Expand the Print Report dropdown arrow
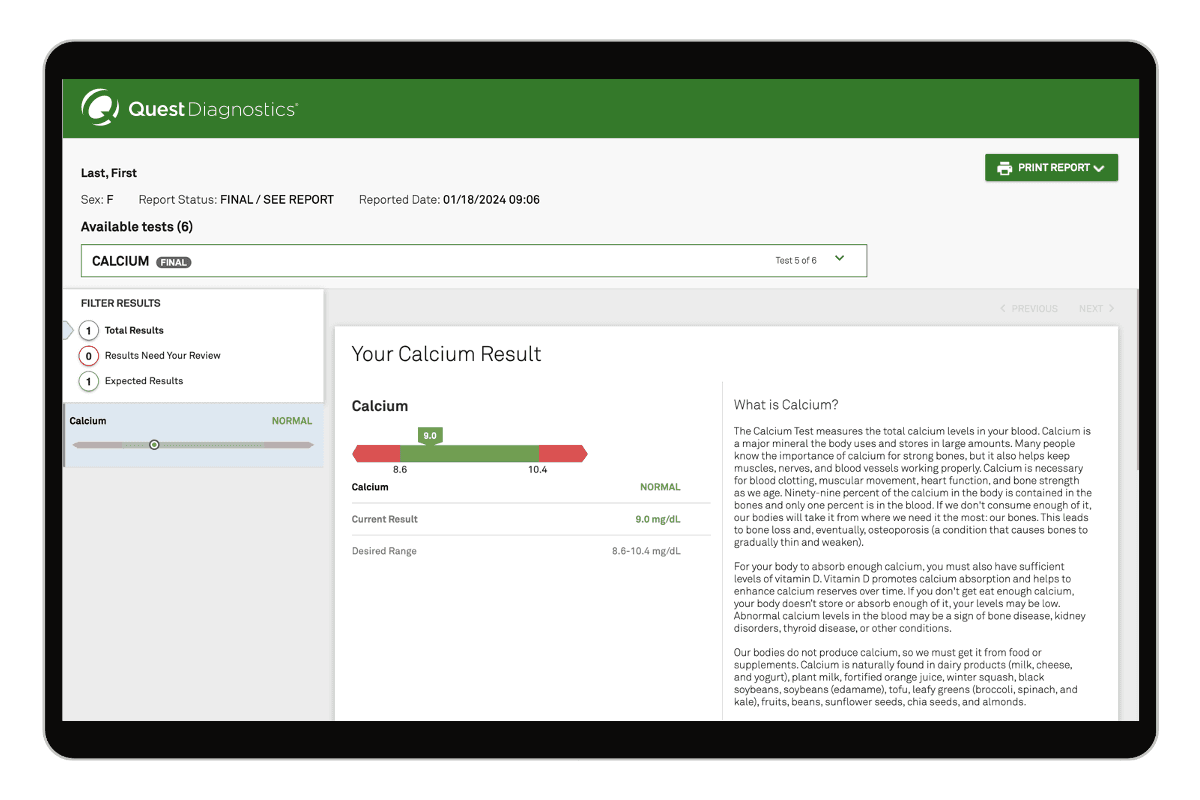 [x=1099, y=169]
